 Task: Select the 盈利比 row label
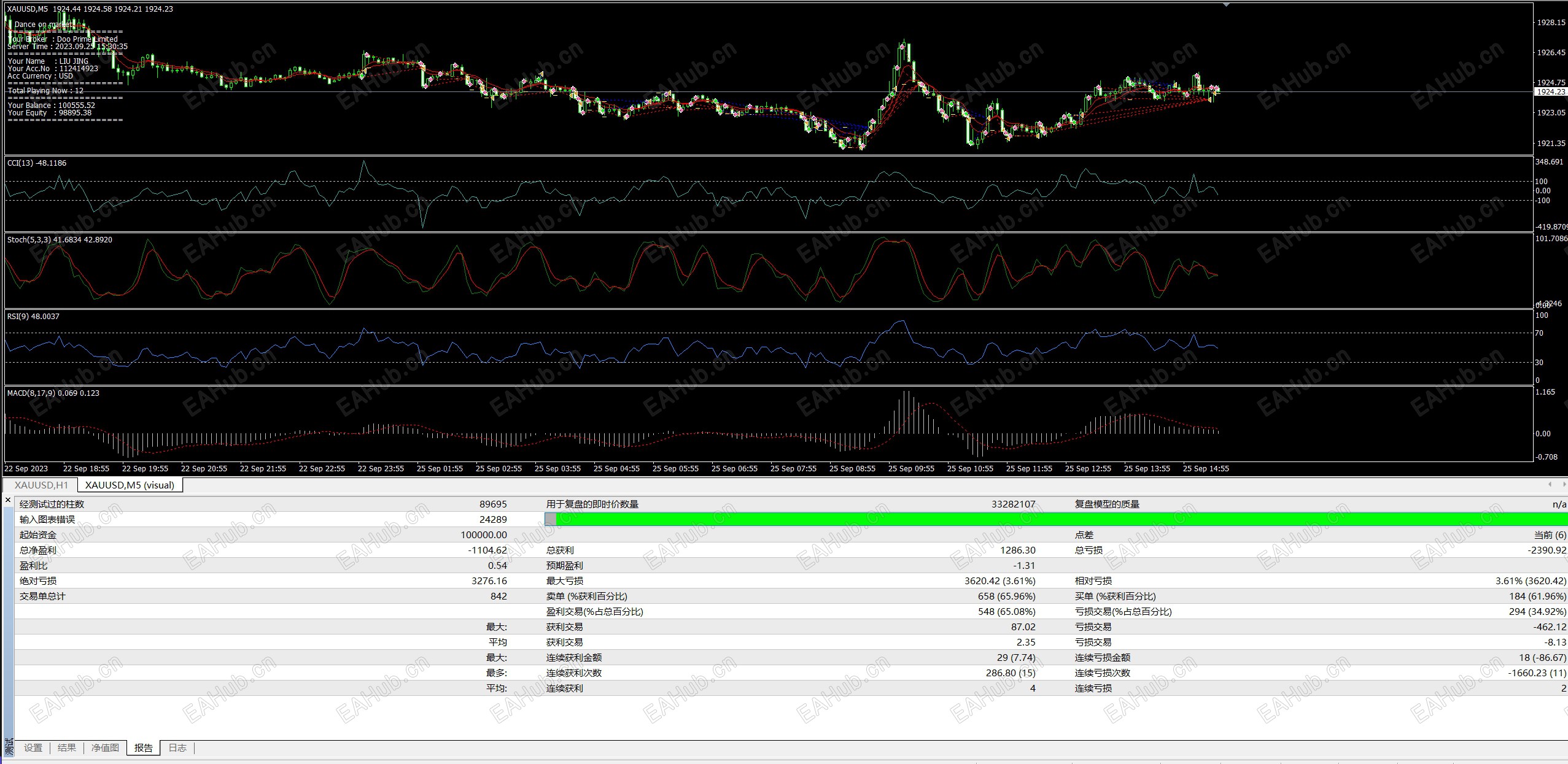(34, 566)
